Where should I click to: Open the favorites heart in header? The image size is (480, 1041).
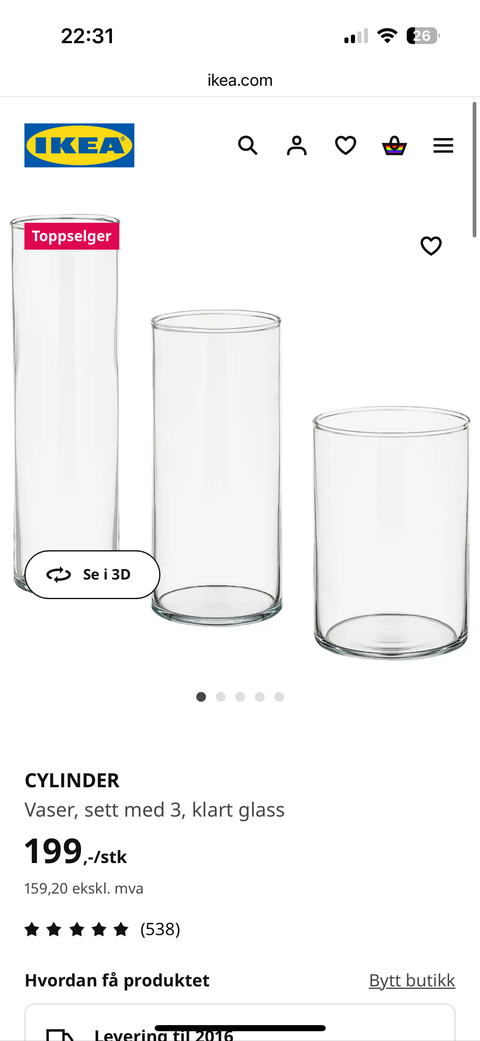tap(345, 145)
